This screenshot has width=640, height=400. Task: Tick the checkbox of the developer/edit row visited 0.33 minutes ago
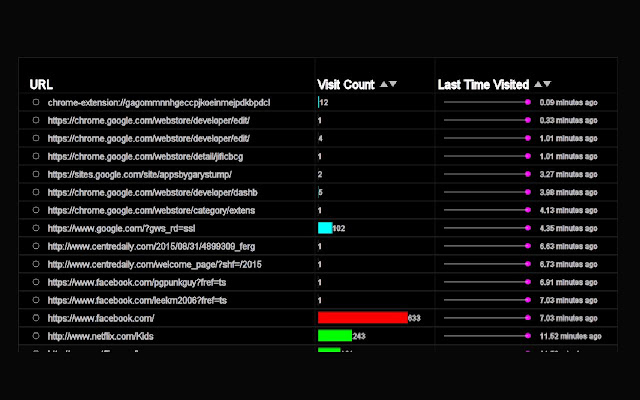click(36, 120)
